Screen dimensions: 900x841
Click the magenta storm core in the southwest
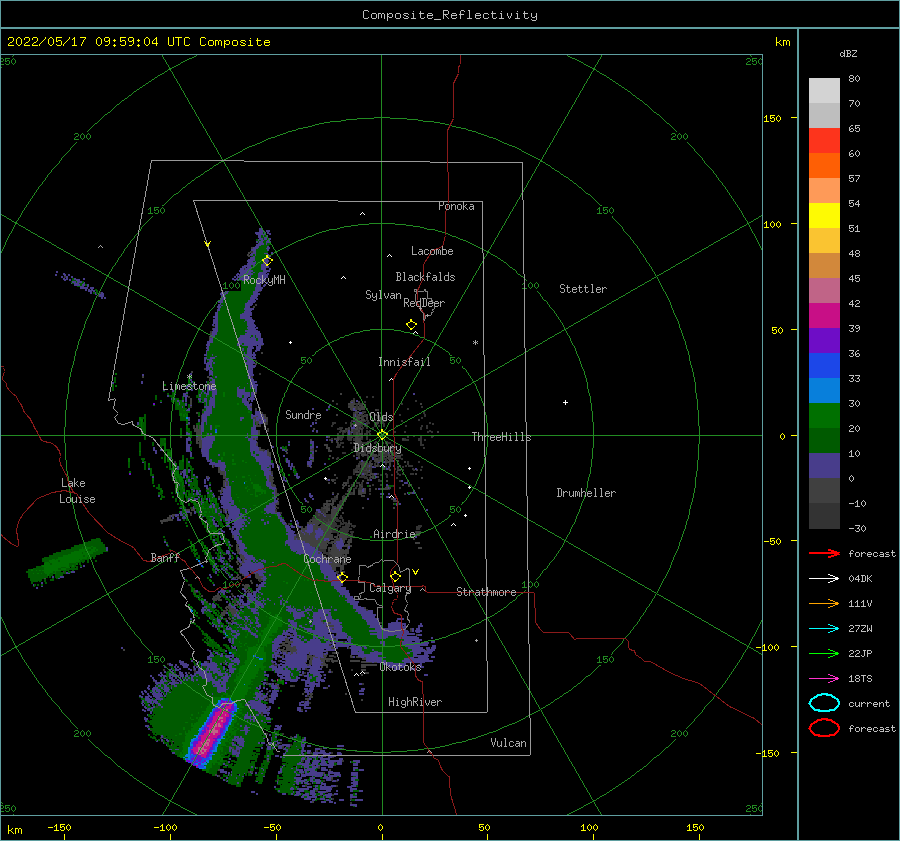(212, 732)
